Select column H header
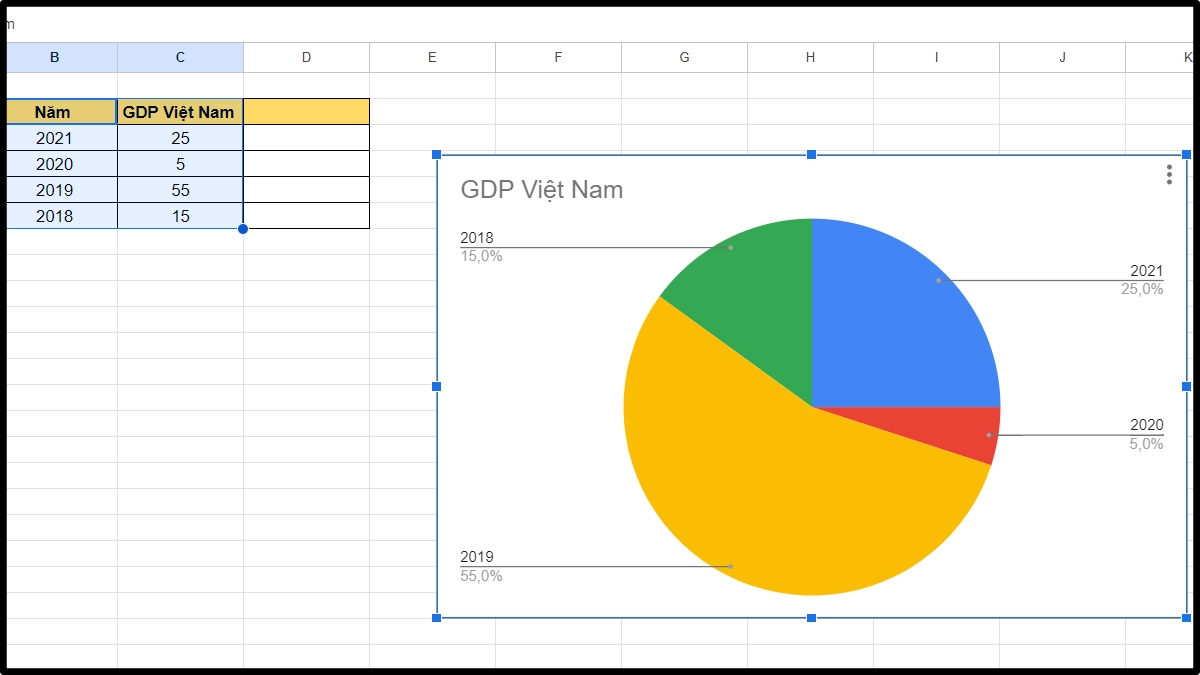This screenshot has height=675, width=1200. [810, 57]
